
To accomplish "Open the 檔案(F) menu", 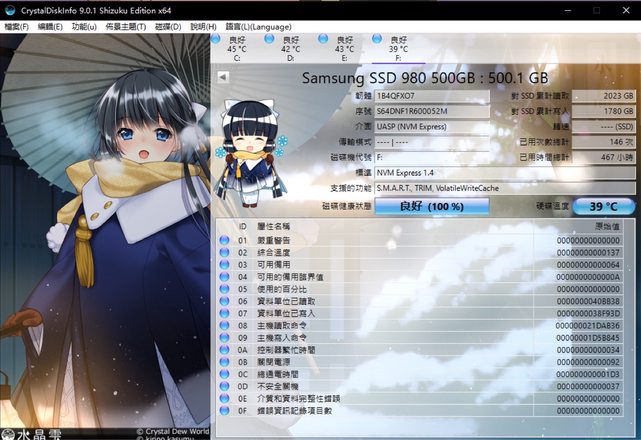I will tap(19, 25).
